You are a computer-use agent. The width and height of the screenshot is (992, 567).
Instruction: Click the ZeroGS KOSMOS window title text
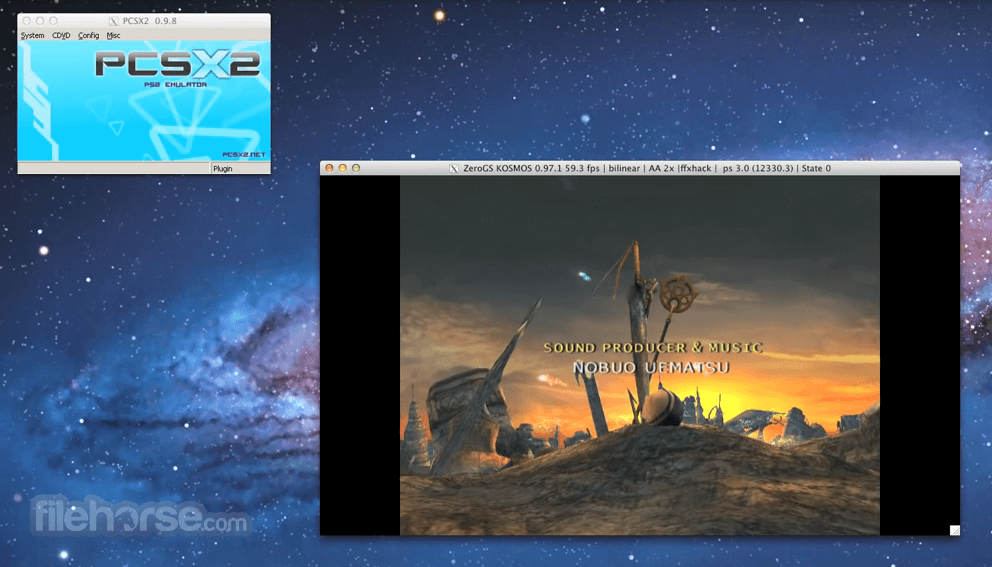click(x=647, y=168)
